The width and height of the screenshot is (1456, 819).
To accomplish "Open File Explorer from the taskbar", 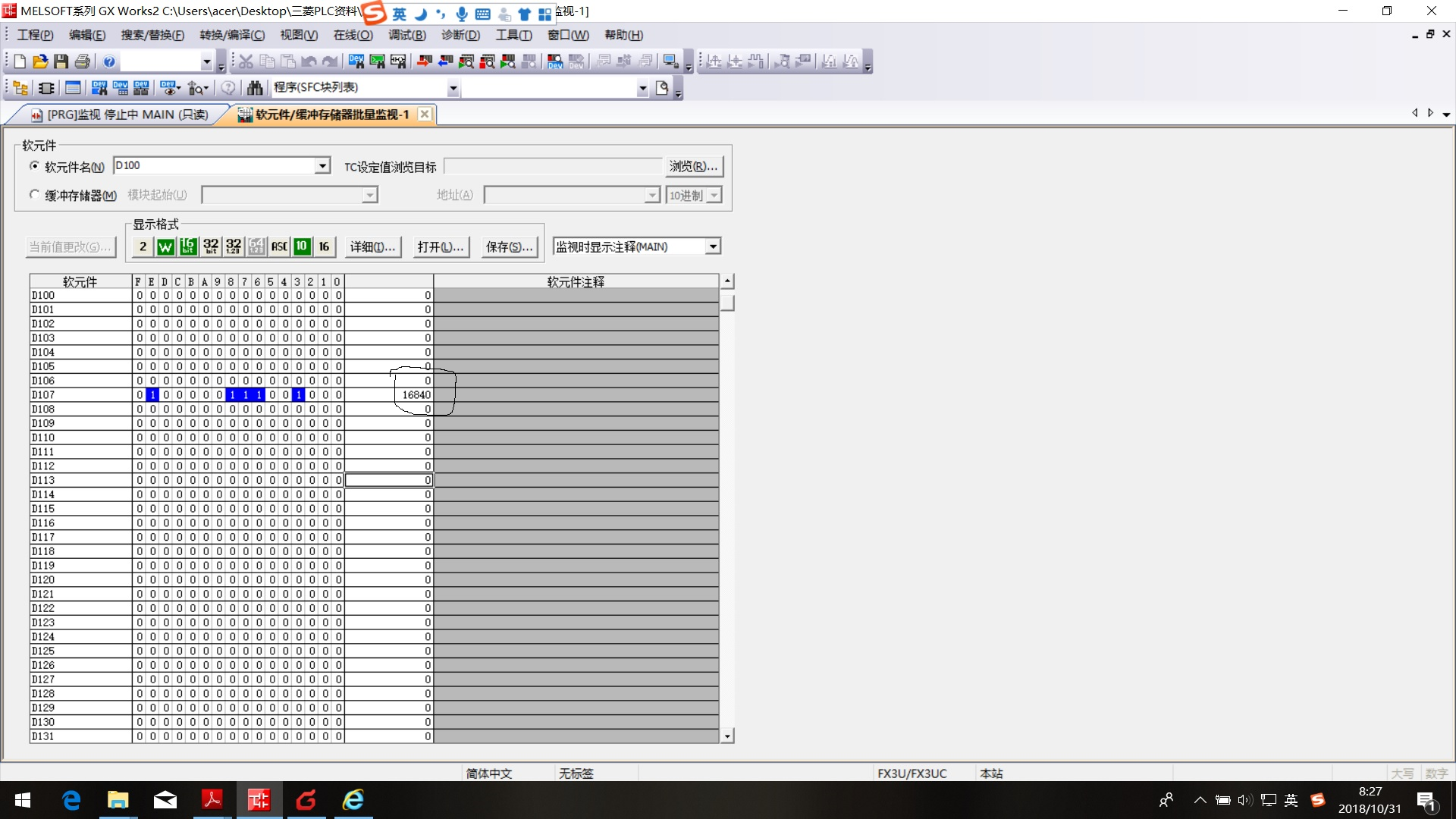I will click(x=118, y=800).
